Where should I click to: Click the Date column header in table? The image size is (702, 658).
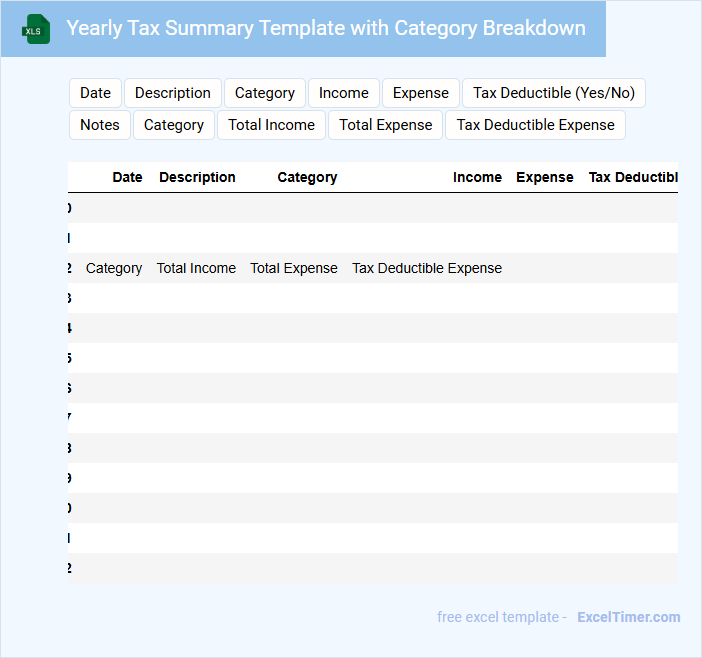coord(127,177)
